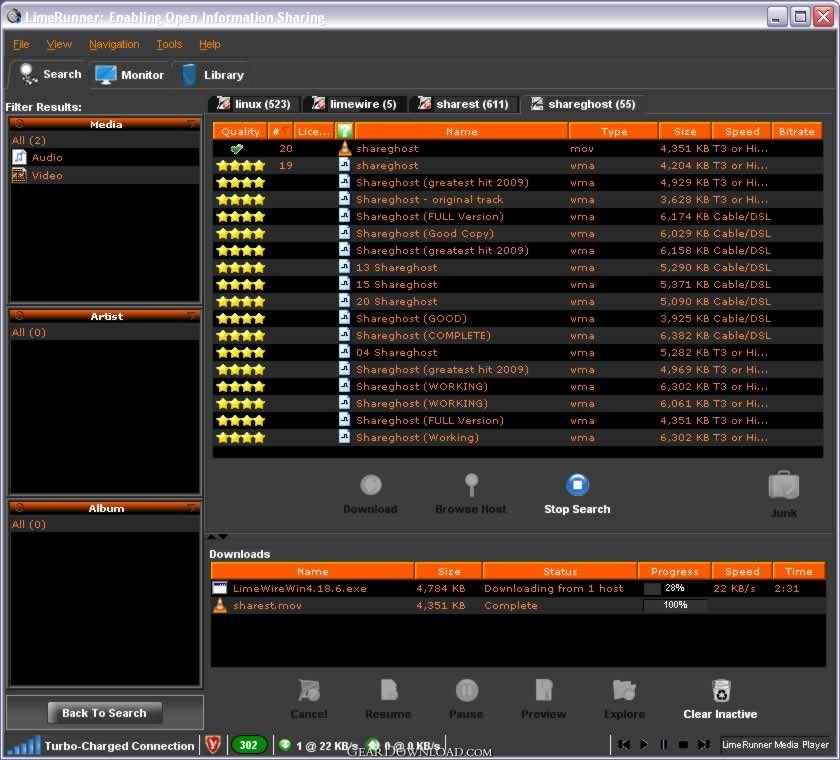Skip to previous track in media player
The width and height of the screenshot is (840, 760).
click(623, 744)
